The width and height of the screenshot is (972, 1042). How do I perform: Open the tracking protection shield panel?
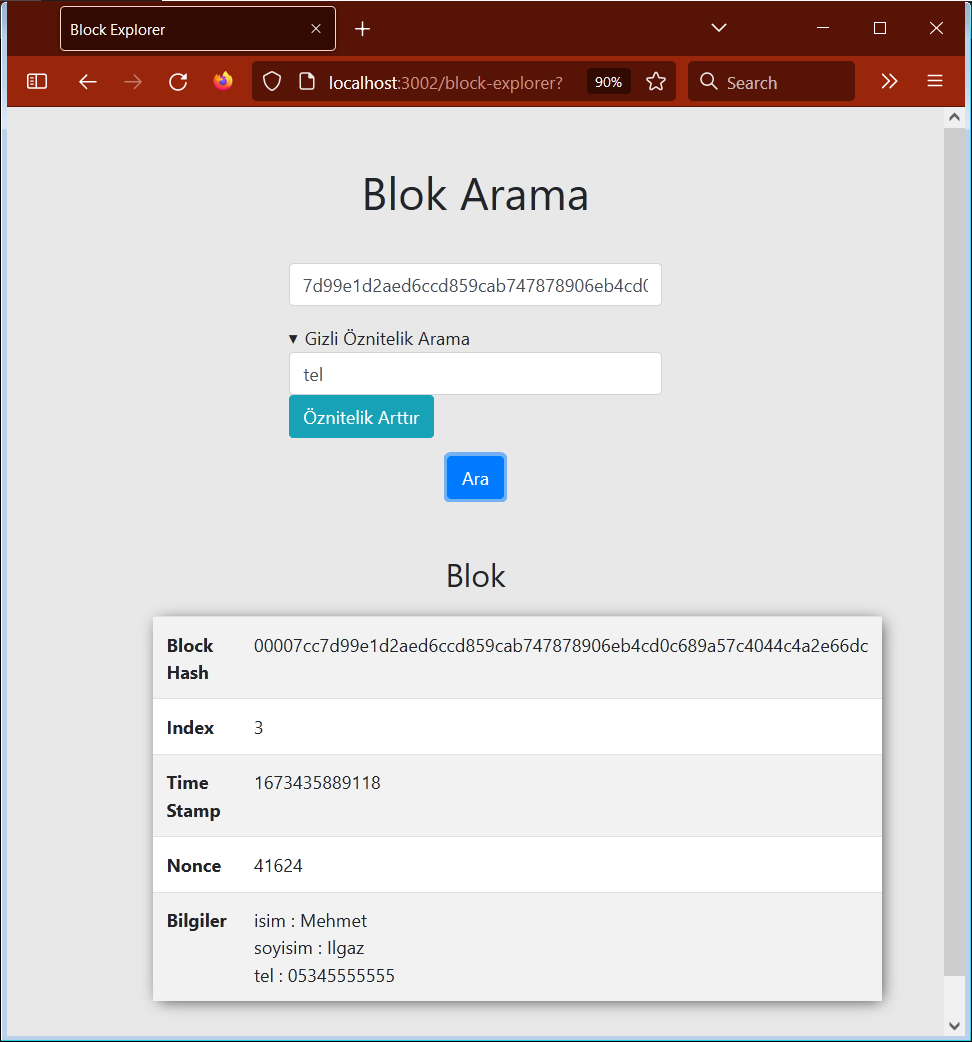(271, 82)
